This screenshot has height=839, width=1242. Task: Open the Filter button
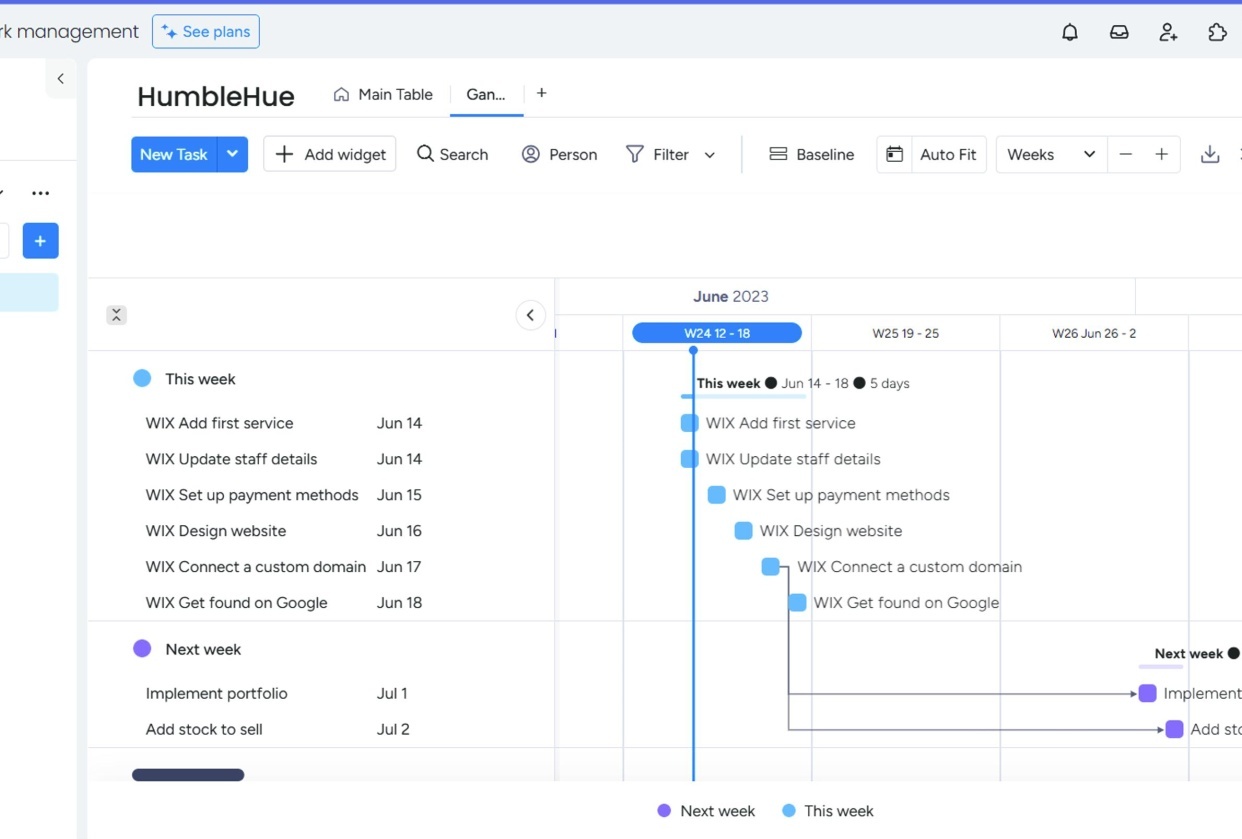658,154
